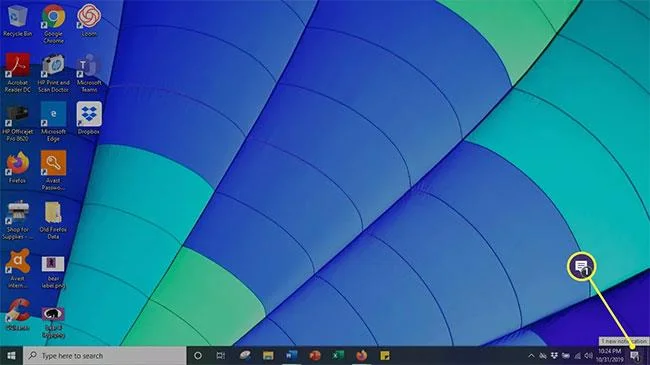Open the Action Center notification icon
Image resolution: width=650 pixels, height=365 pixels.
pyautogui.click(x=635, y=356)
